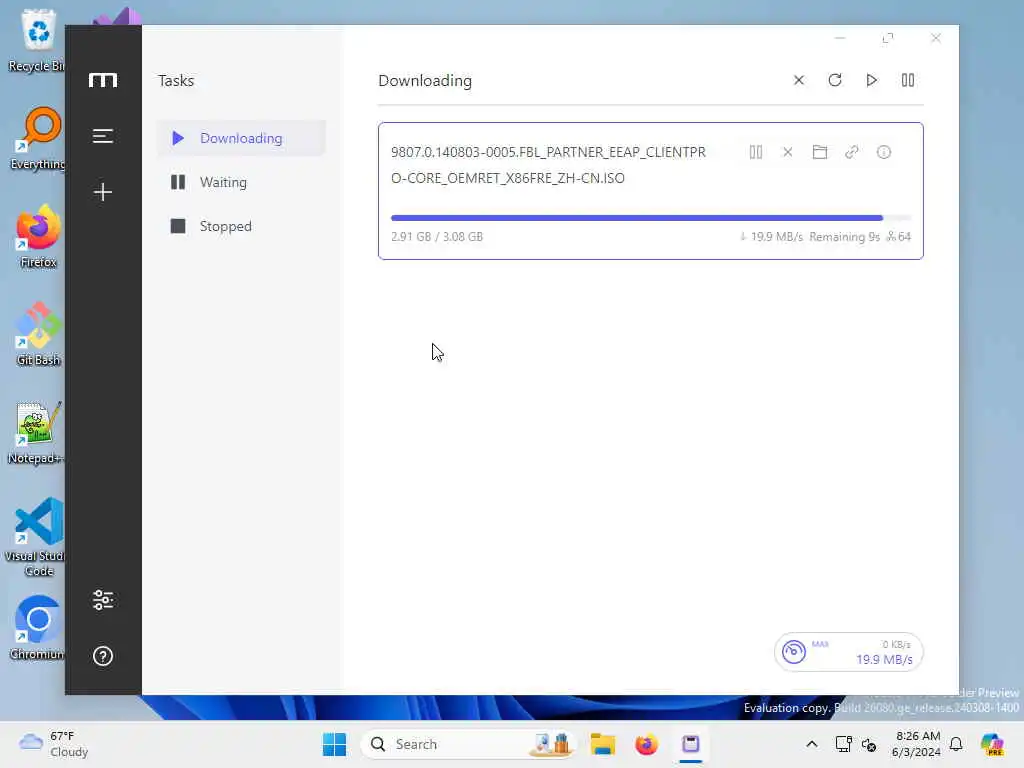This screenshot has width=1024, height=768.
Task: Show ISO file in folder
Action: tap(820, 152)
